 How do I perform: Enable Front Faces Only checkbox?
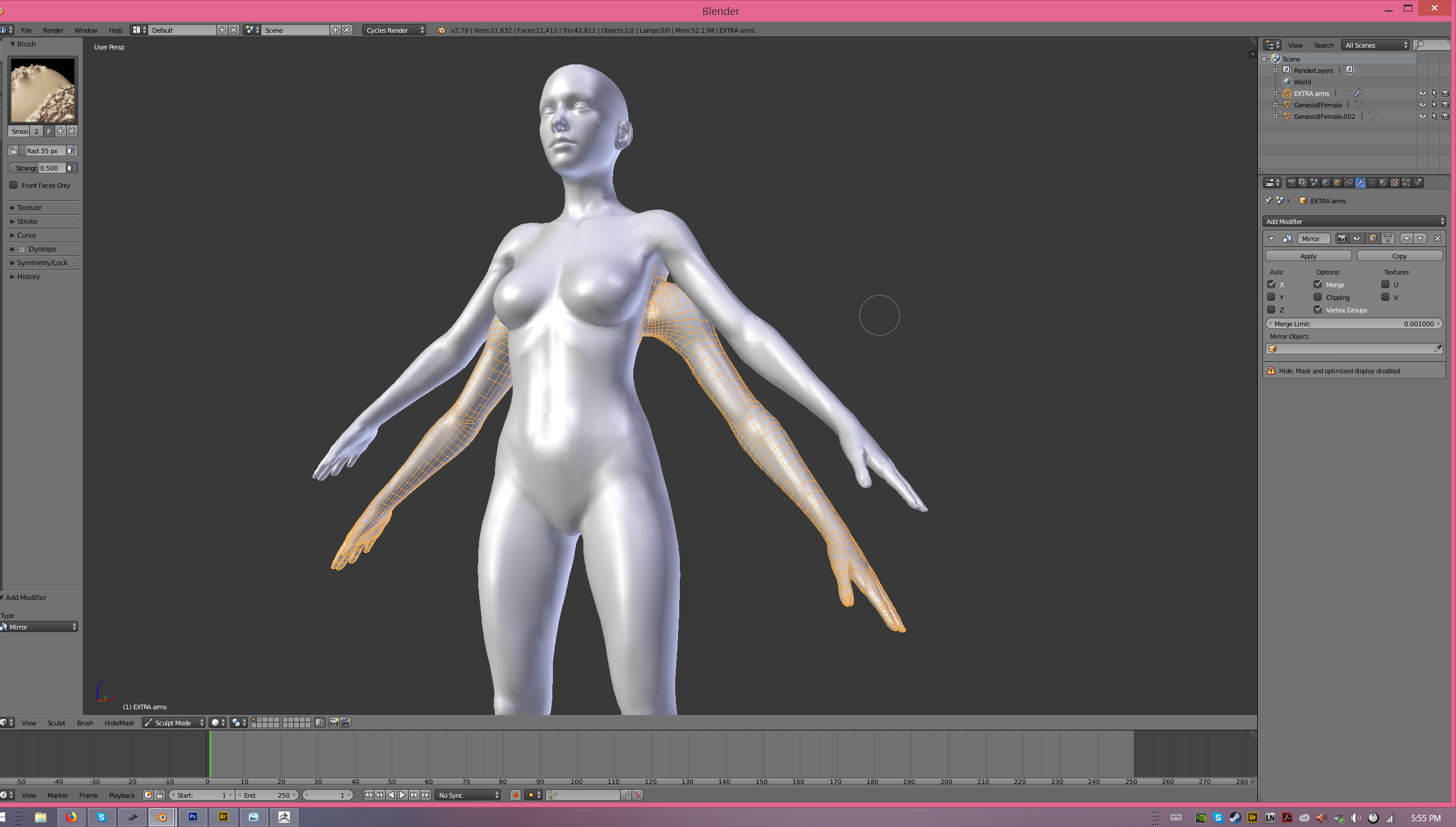[x=13, y=186]
